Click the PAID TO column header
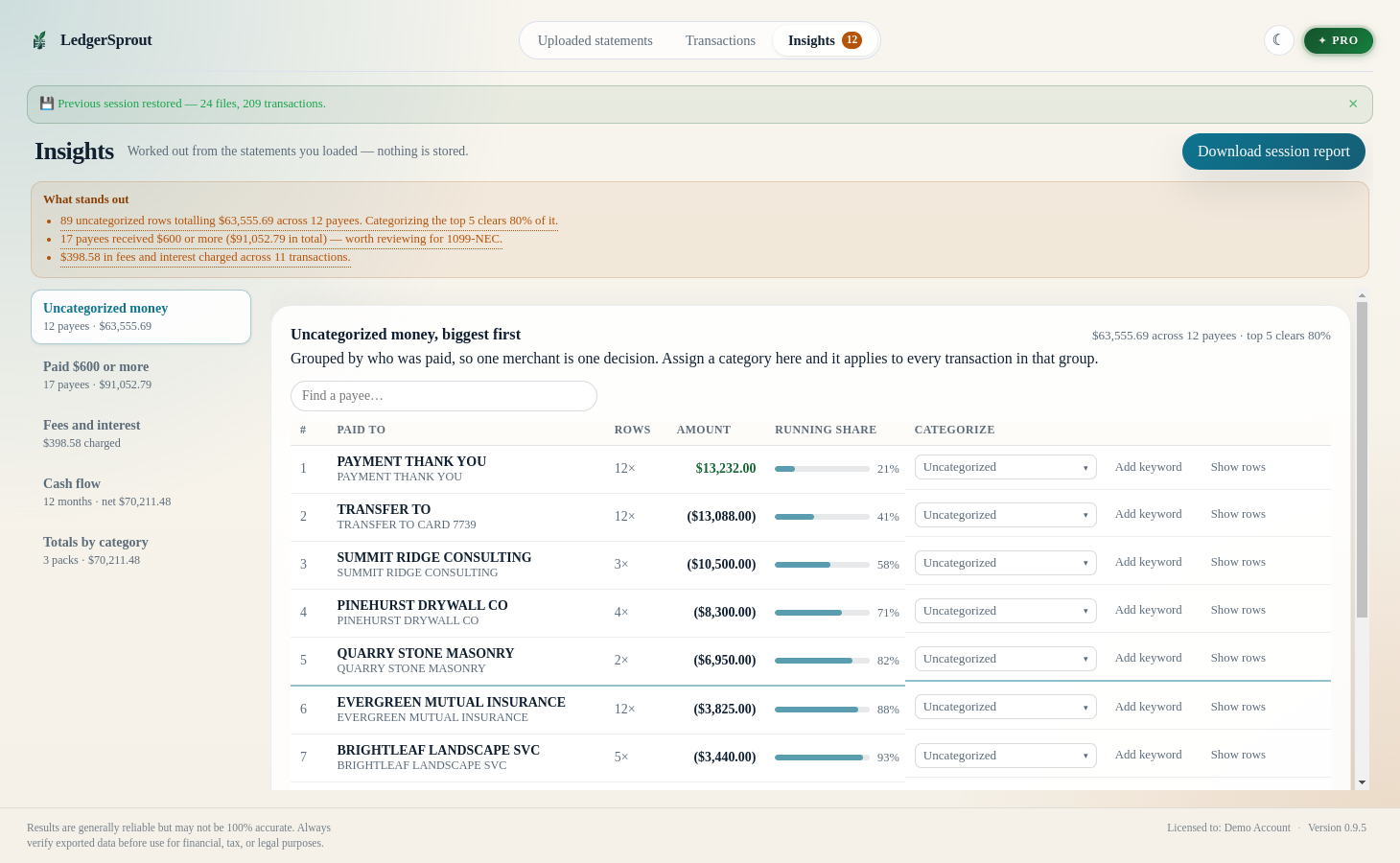 pos(362,430)
